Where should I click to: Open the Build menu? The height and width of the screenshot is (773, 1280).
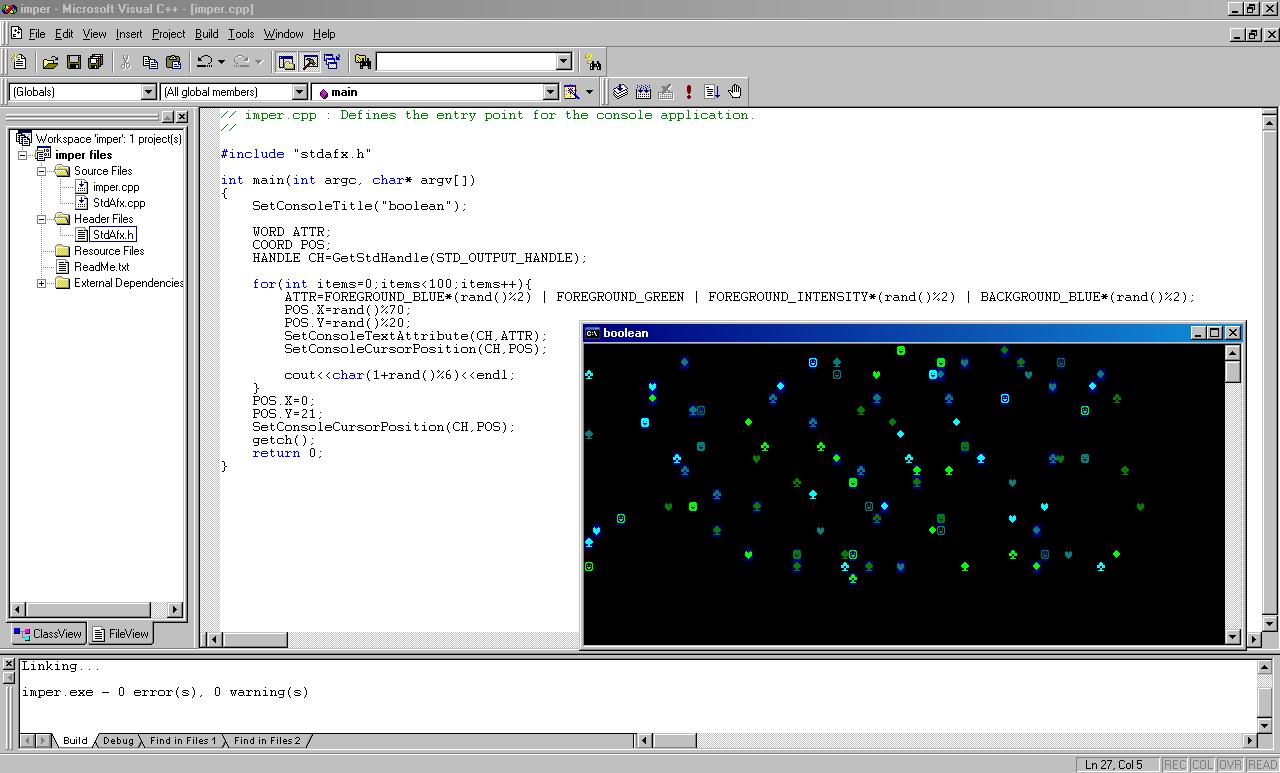point(206,34)
